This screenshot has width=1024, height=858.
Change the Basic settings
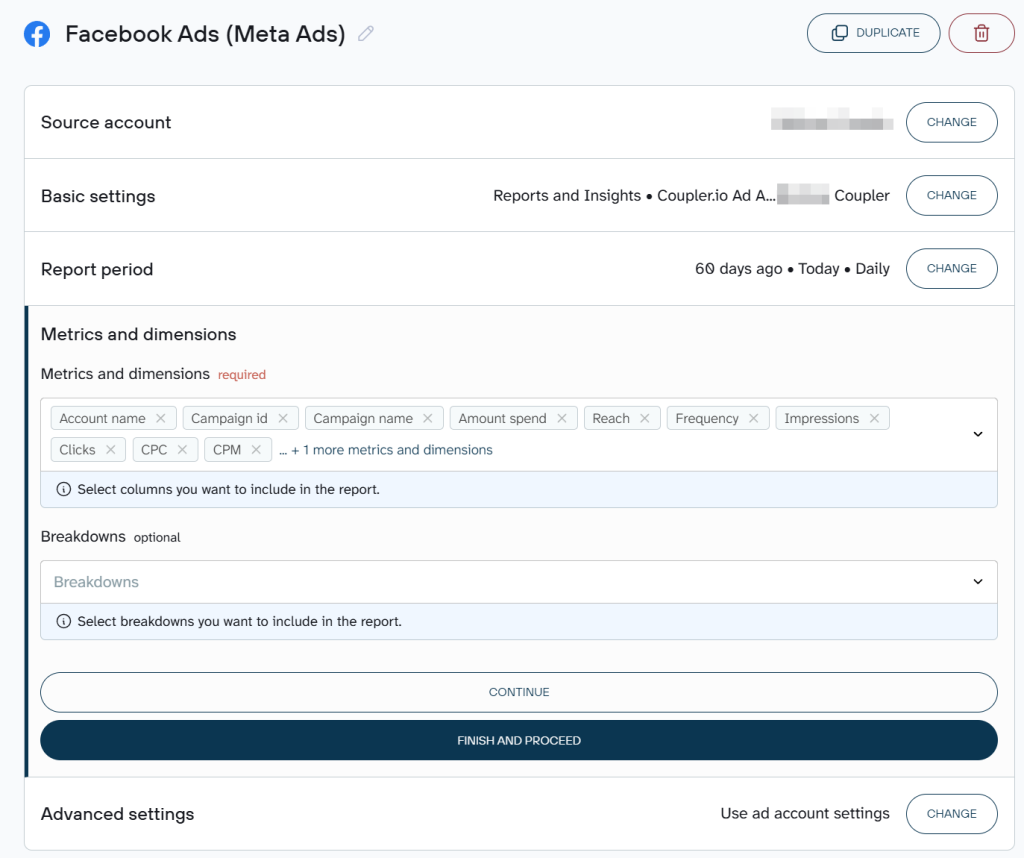pyautogui.click(x=952, y=195)
